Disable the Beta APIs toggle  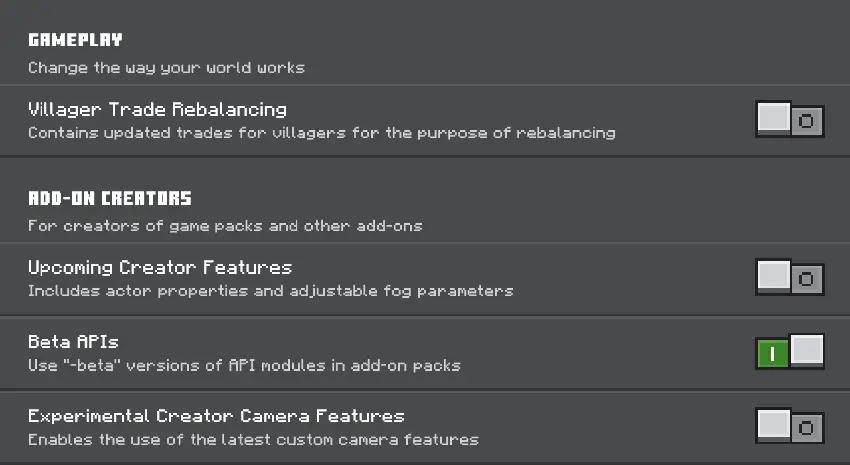tap(789, 352)
